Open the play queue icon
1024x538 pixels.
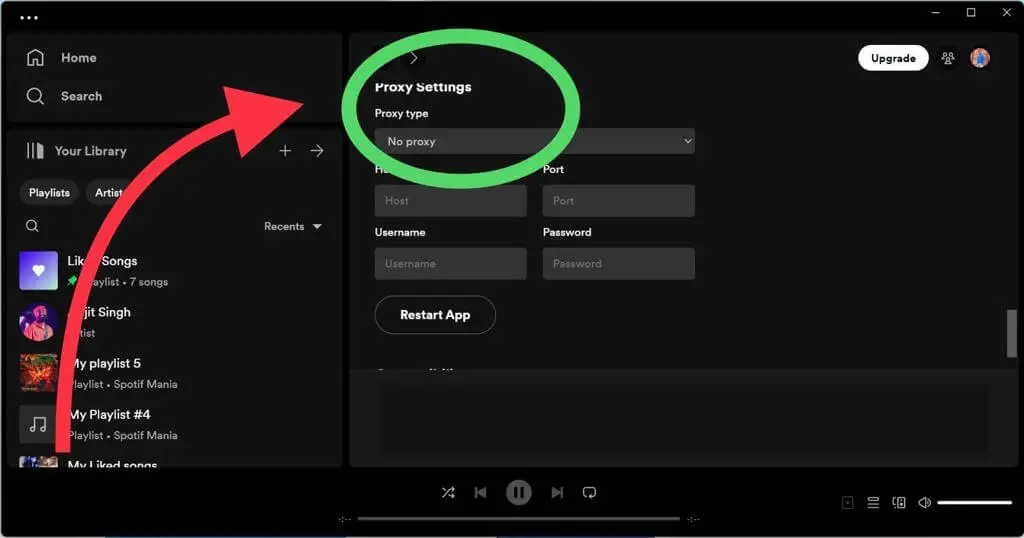pos(873,503)
